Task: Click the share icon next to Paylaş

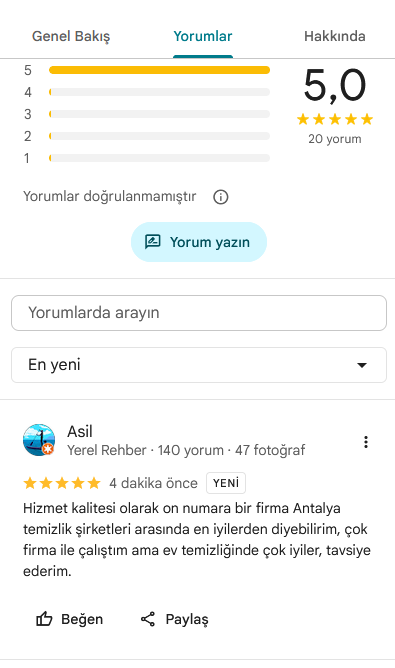Action: pos(148,619)
